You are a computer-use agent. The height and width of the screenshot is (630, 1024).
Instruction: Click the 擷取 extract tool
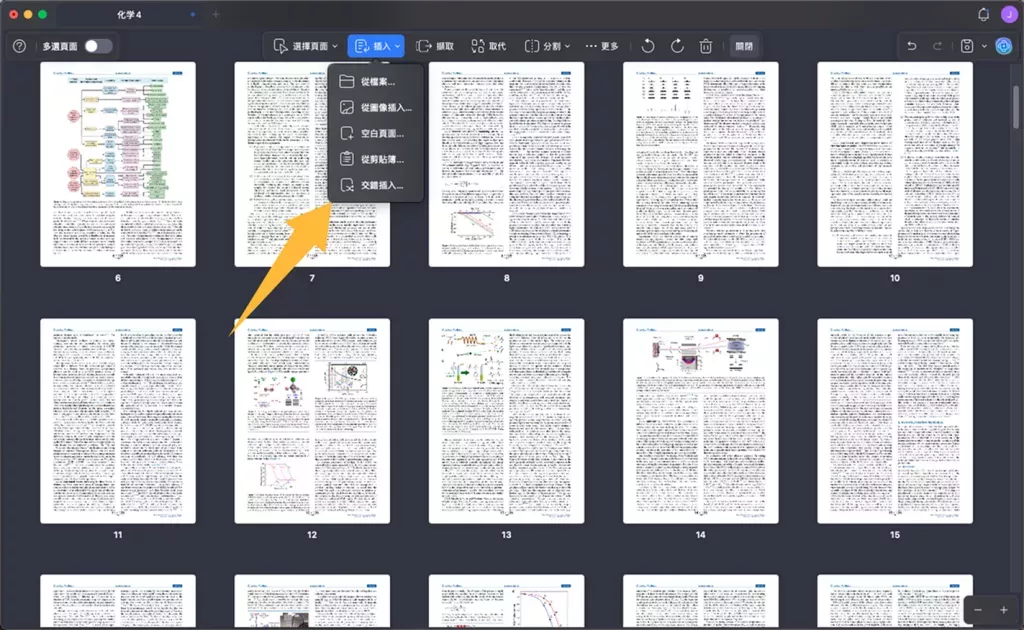pyautogui.click(x=435, y=46)
